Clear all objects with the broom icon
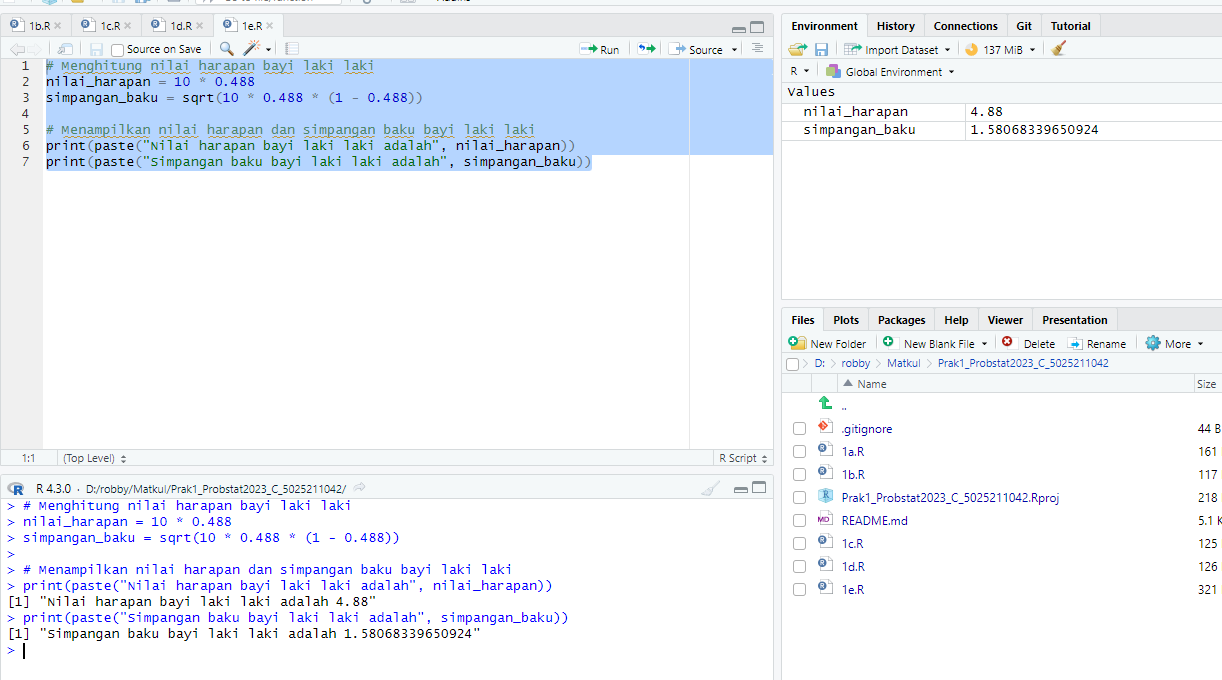 (1059, 49)
